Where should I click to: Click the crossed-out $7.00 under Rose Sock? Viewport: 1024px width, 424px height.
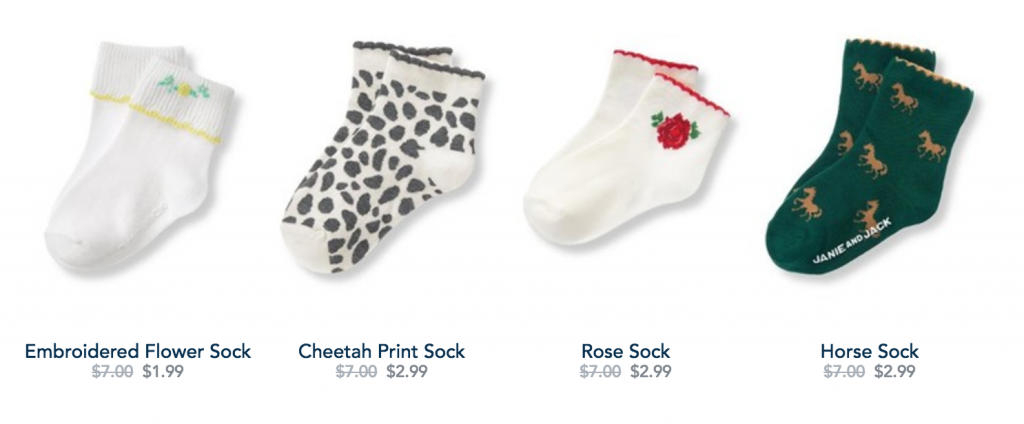point(600,372)
